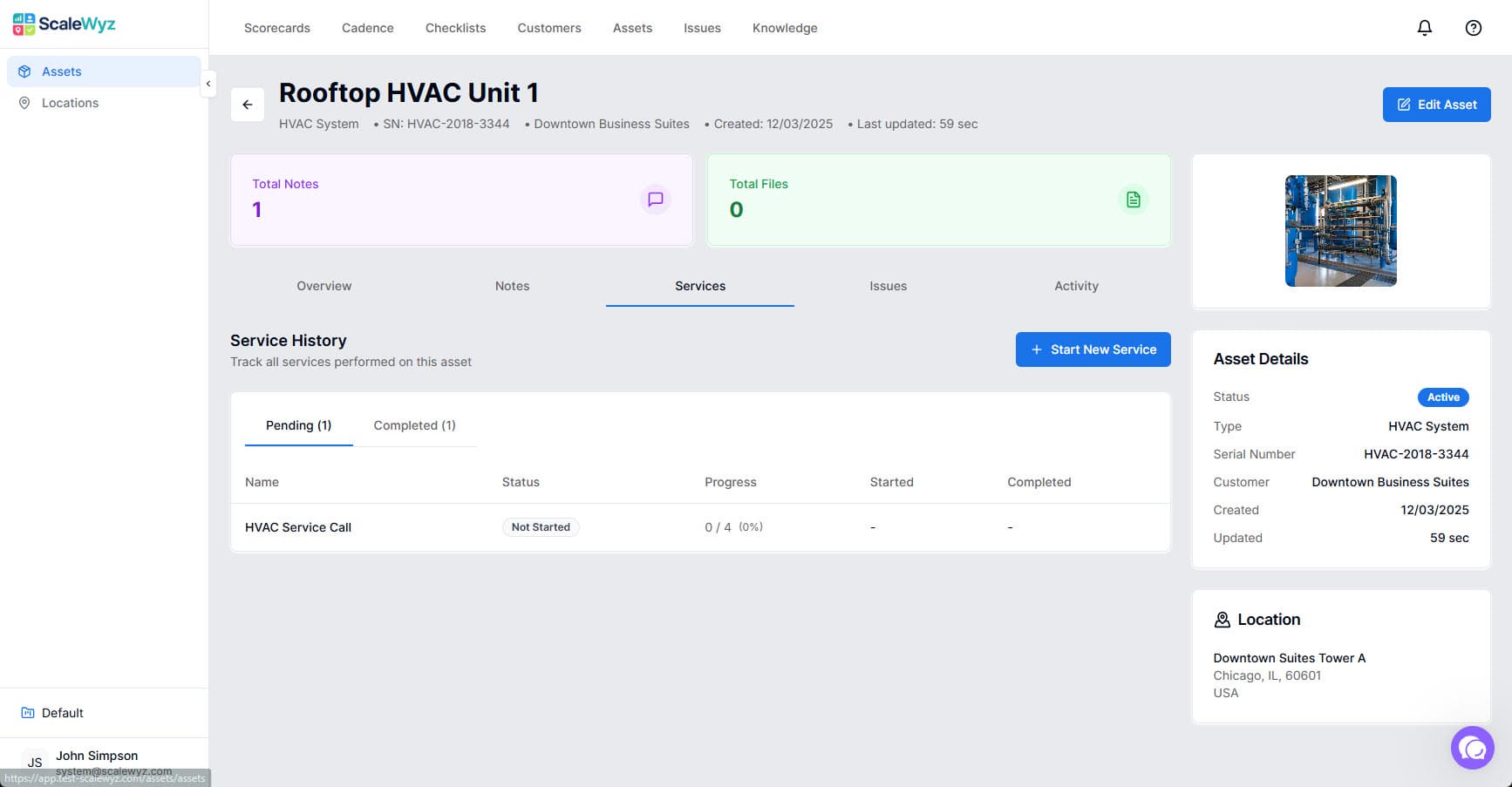Screen dimensions: 1512x787
Task: Switch to the Activity tab
Action: [x=1076, y=286]
